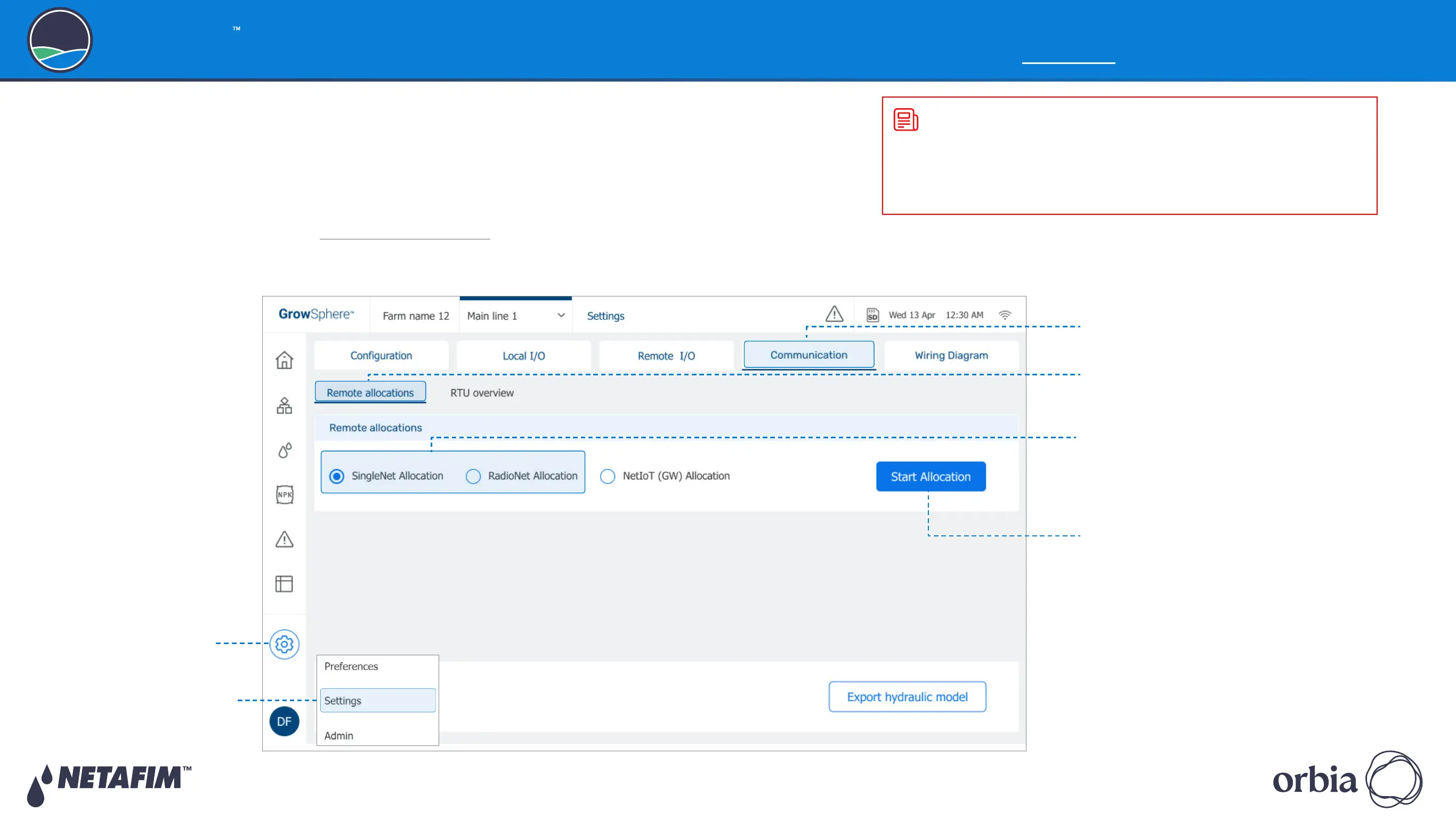Choose Preferences from the popup menu

point(351,667)
